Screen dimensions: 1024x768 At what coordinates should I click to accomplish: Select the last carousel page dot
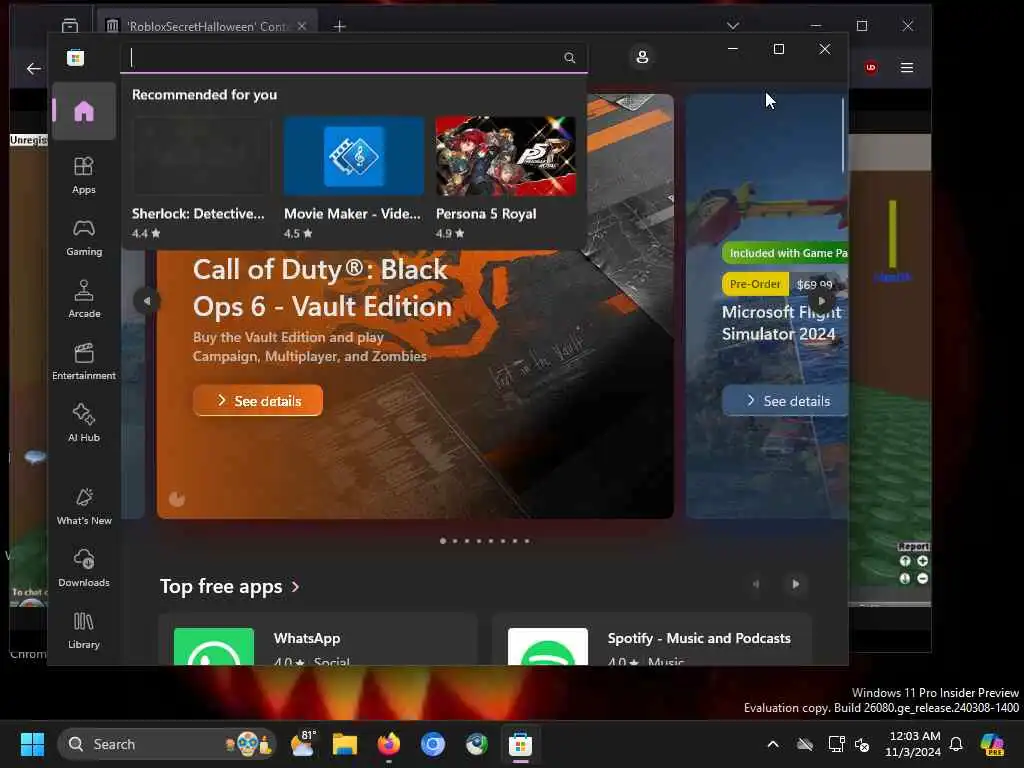[x=527, y=541]
